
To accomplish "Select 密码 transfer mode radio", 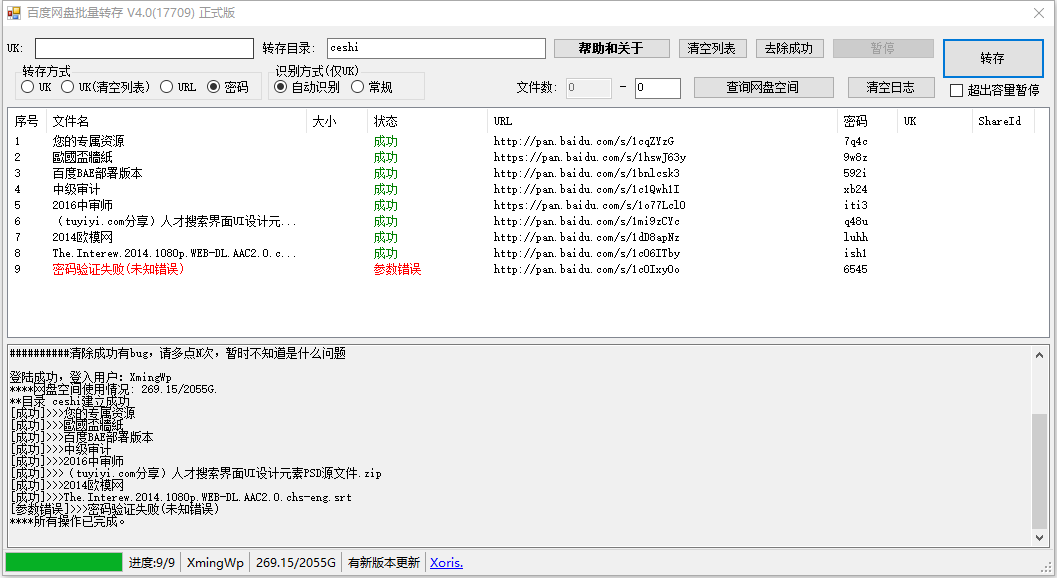I will pos(214,87).
